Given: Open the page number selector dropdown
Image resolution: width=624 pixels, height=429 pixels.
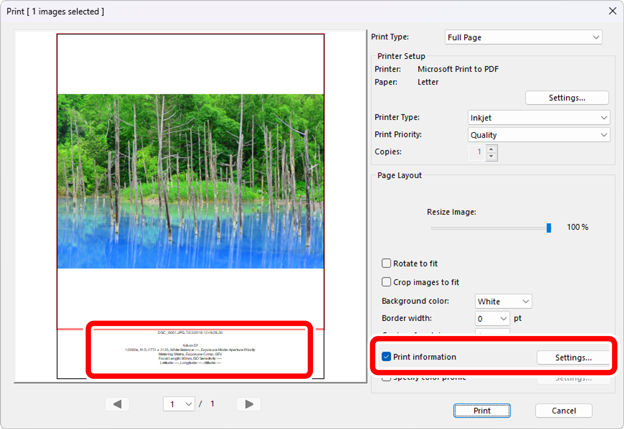Looking at the screenshot, I should click(181, 404).
